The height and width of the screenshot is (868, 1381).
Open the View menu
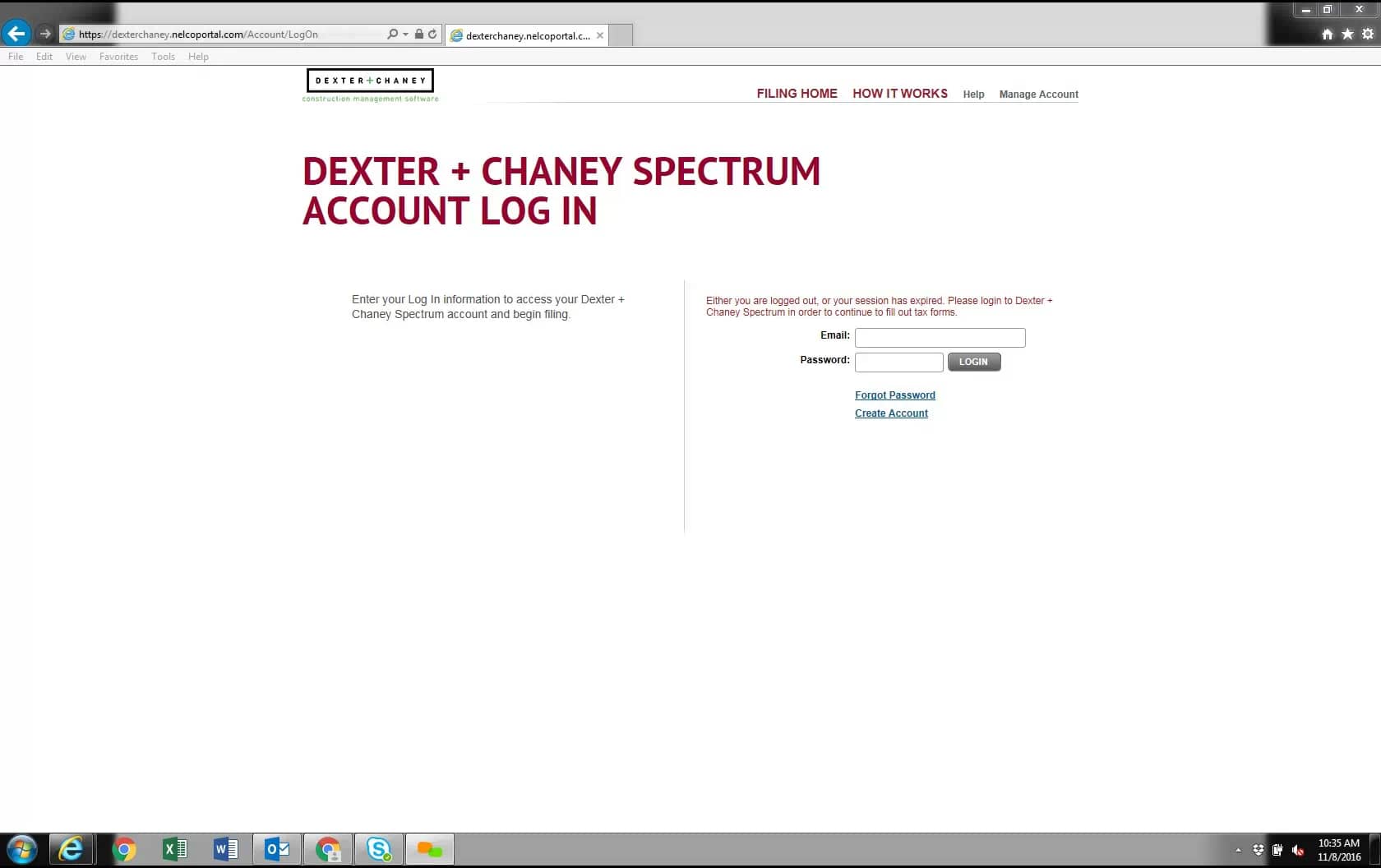(76, 57)
